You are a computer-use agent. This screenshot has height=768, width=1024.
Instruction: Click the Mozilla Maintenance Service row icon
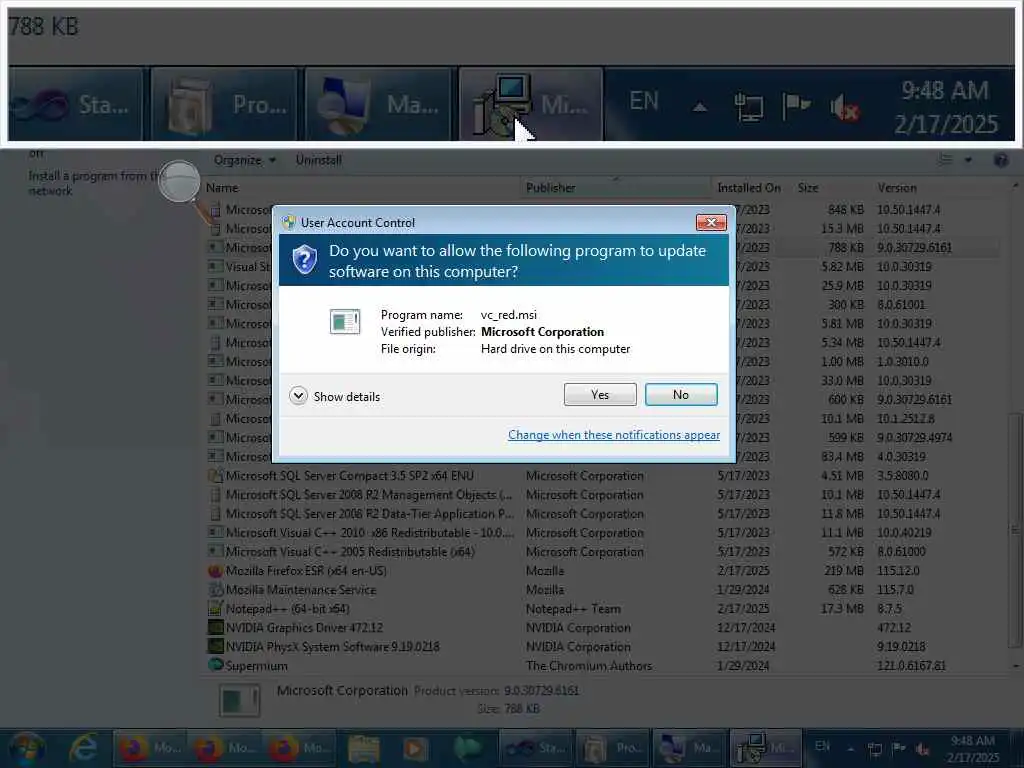215,590
